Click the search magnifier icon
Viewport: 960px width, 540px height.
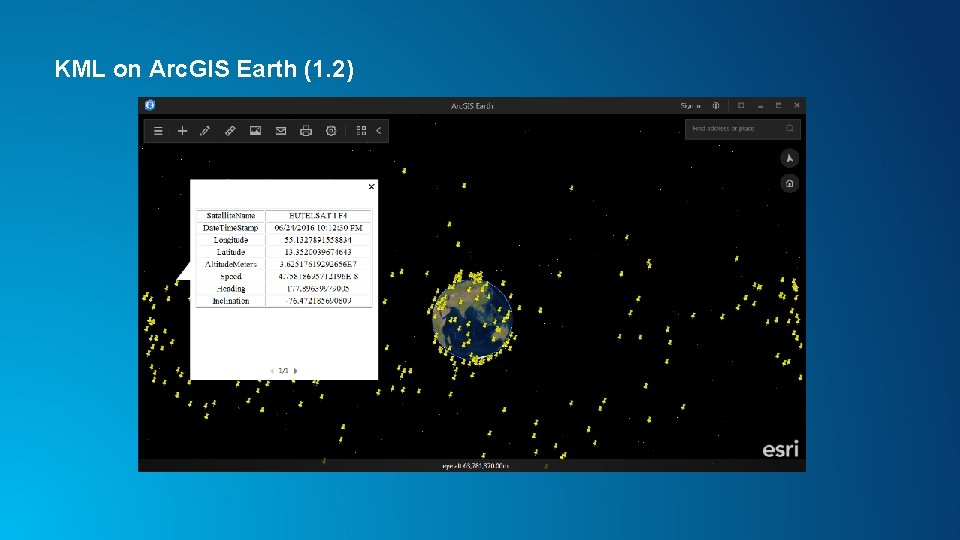[790, 129]
